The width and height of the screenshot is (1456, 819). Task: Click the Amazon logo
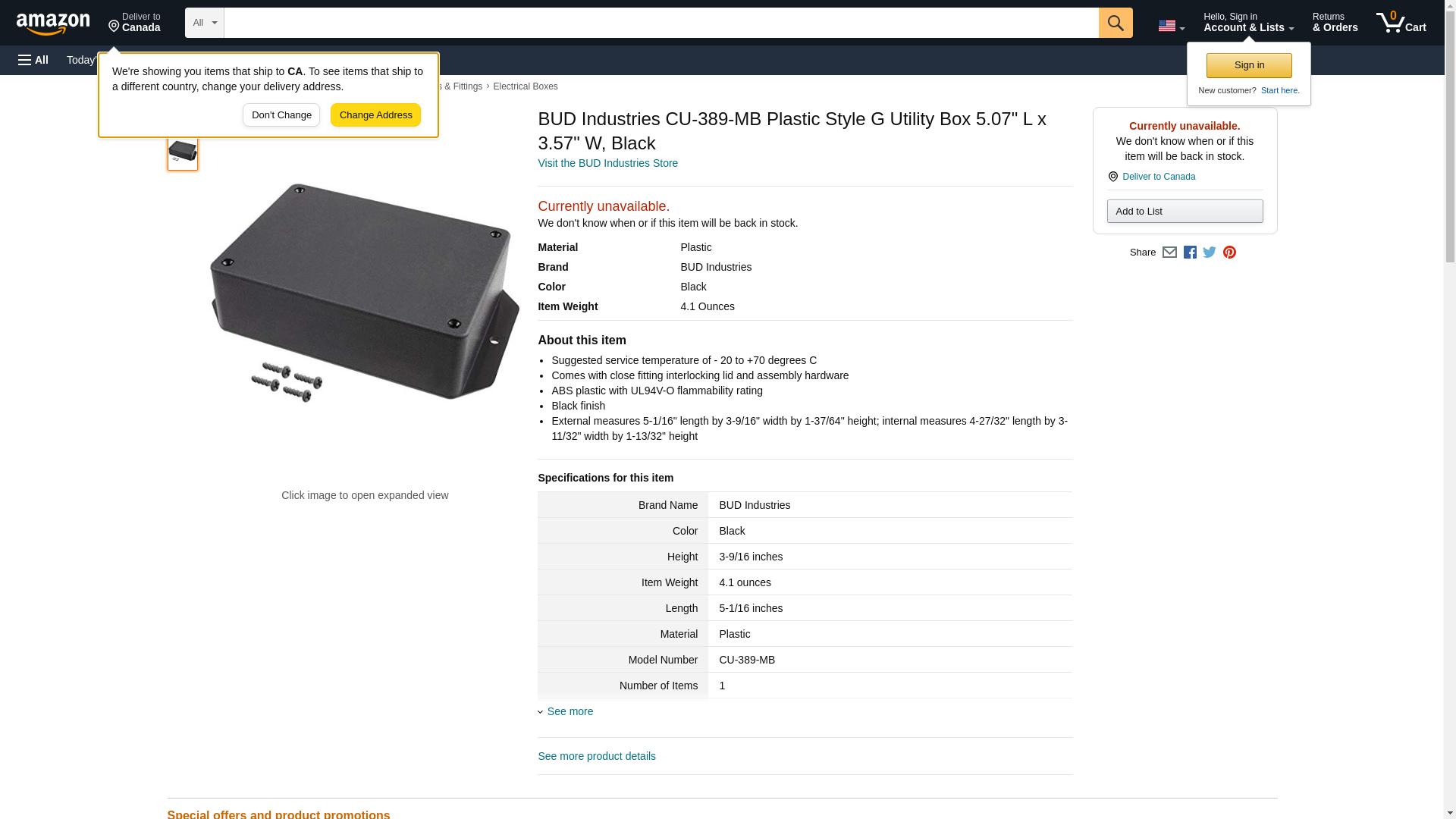tap(53, 24)
